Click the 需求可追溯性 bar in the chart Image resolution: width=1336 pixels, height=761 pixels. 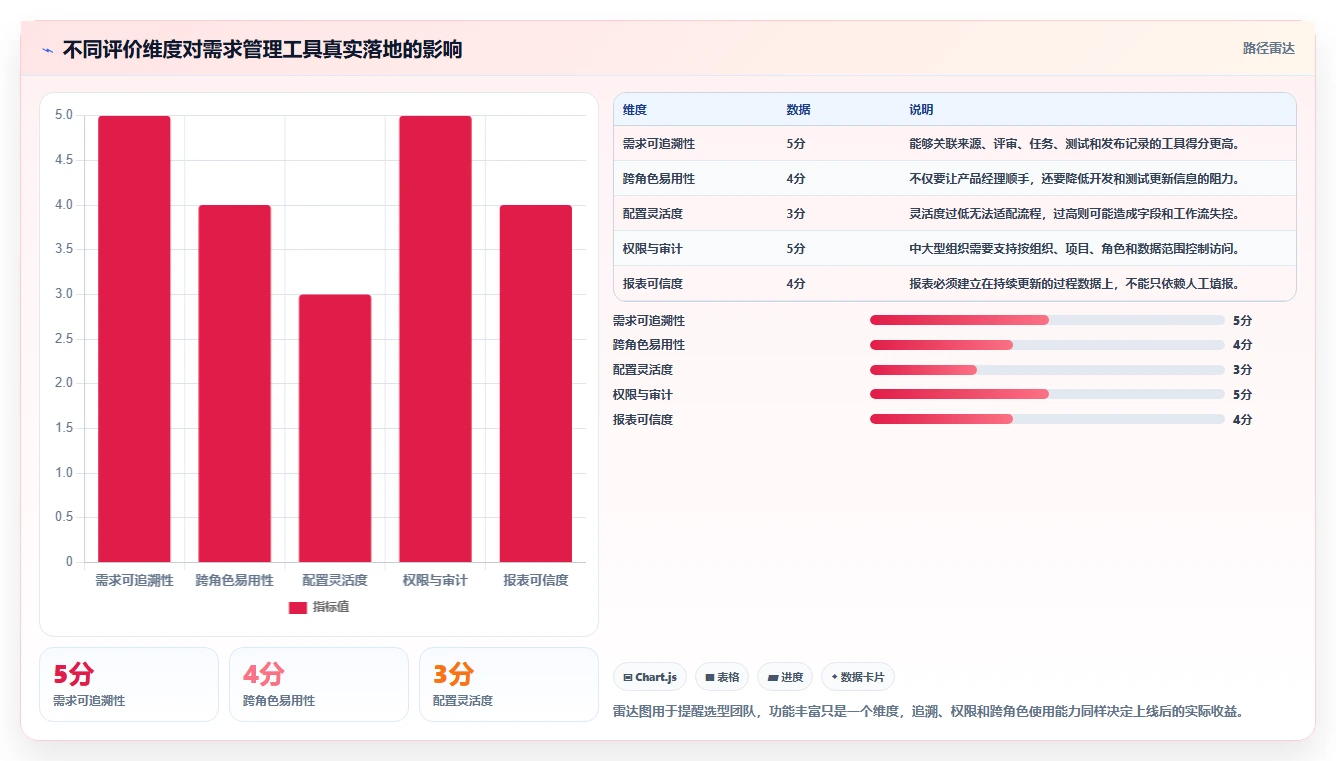pos(134,339)
